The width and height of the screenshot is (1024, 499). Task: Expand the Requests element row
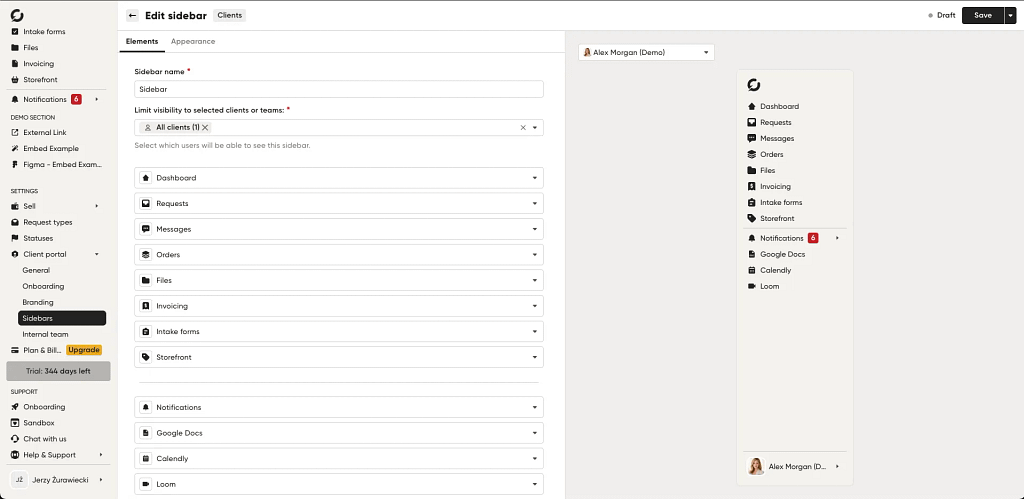[x=534, y=204]
